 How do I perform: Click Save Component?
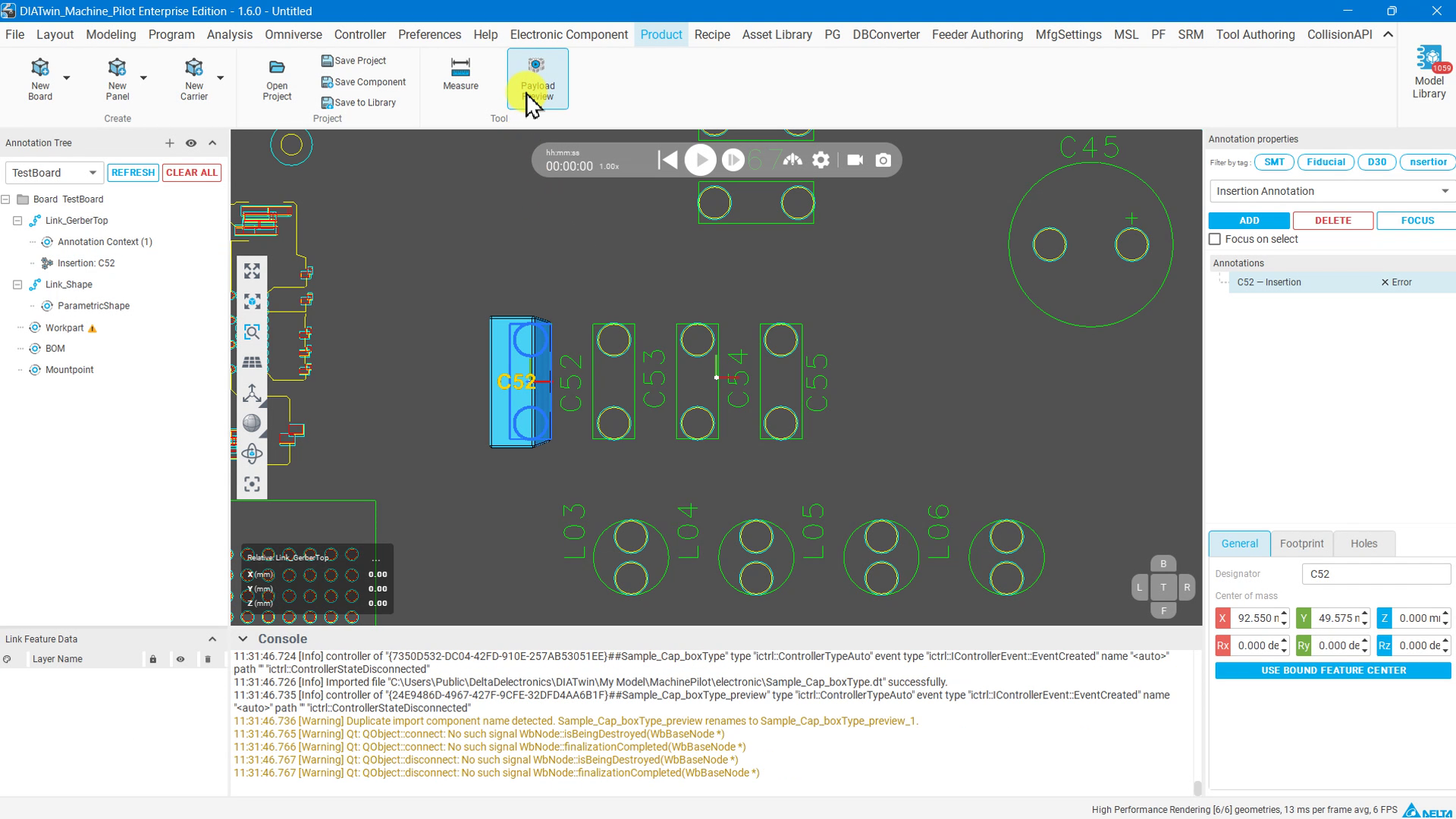coord(363,82)
